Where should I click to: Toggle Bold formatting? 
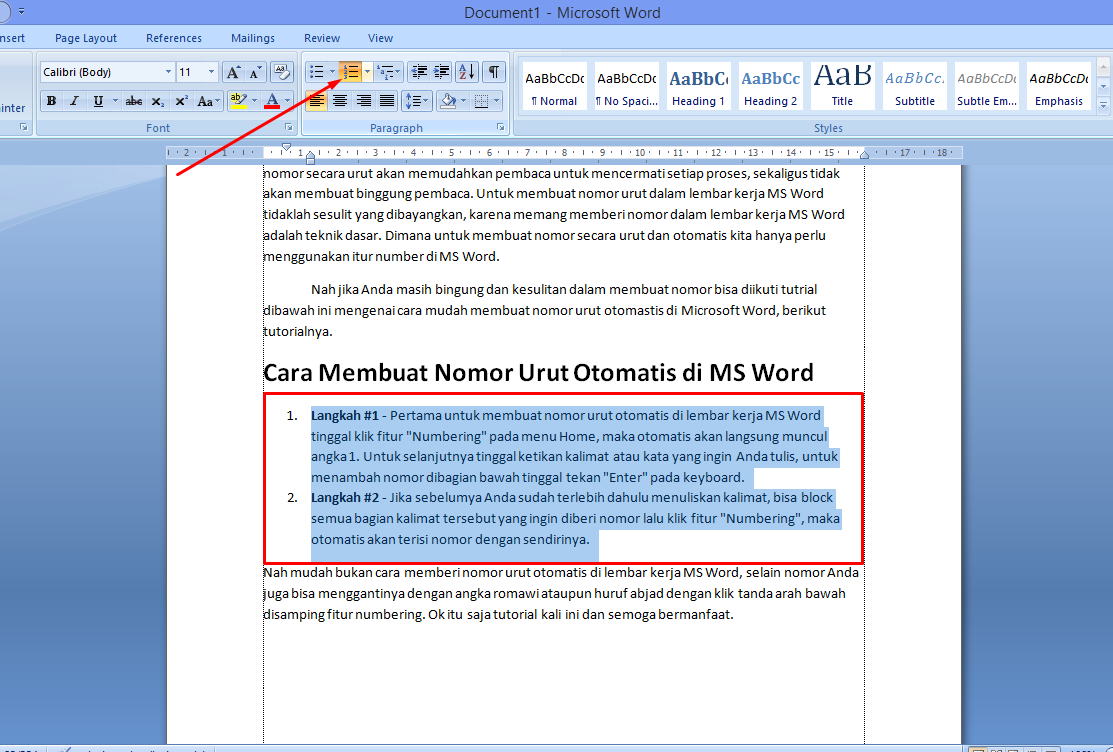pyautogui.click(x=51, y=101)
